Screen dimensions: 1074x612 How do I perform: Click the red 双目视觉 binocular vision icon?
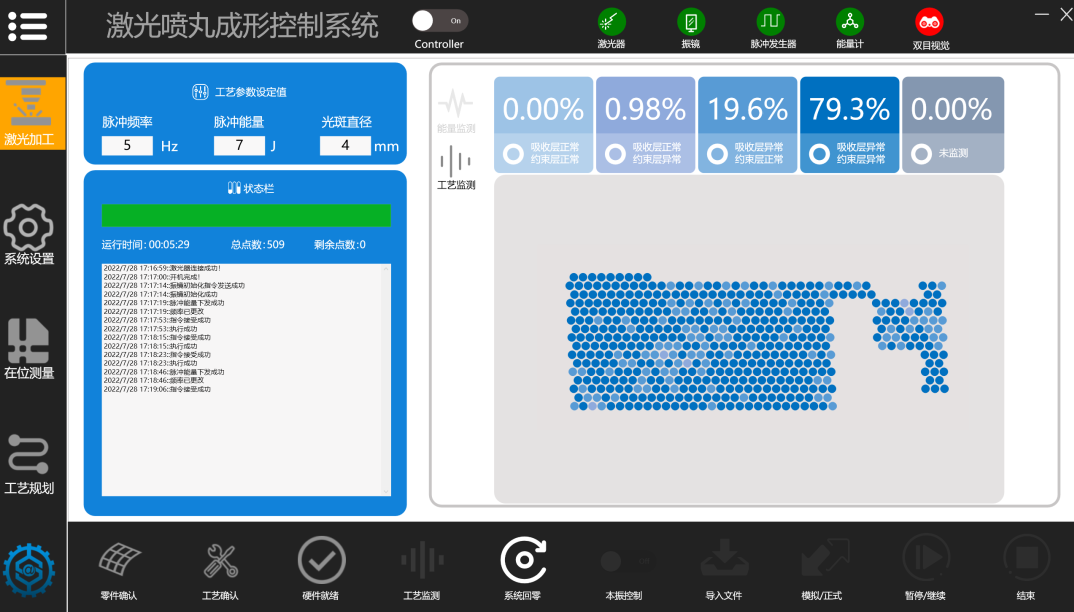point(930,22)
